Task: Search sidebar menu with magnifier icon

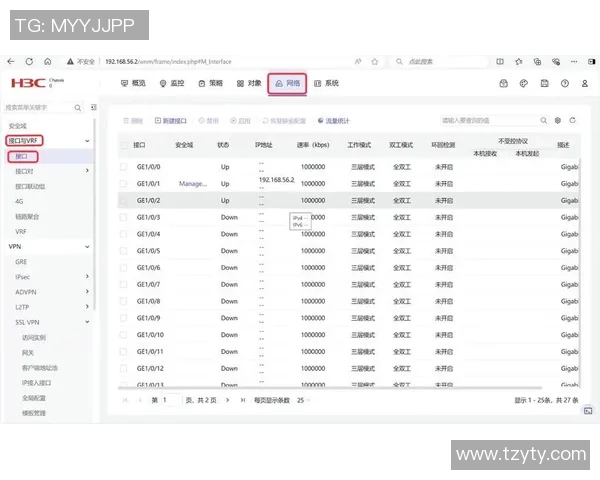Action: click(x=78, y=108)
